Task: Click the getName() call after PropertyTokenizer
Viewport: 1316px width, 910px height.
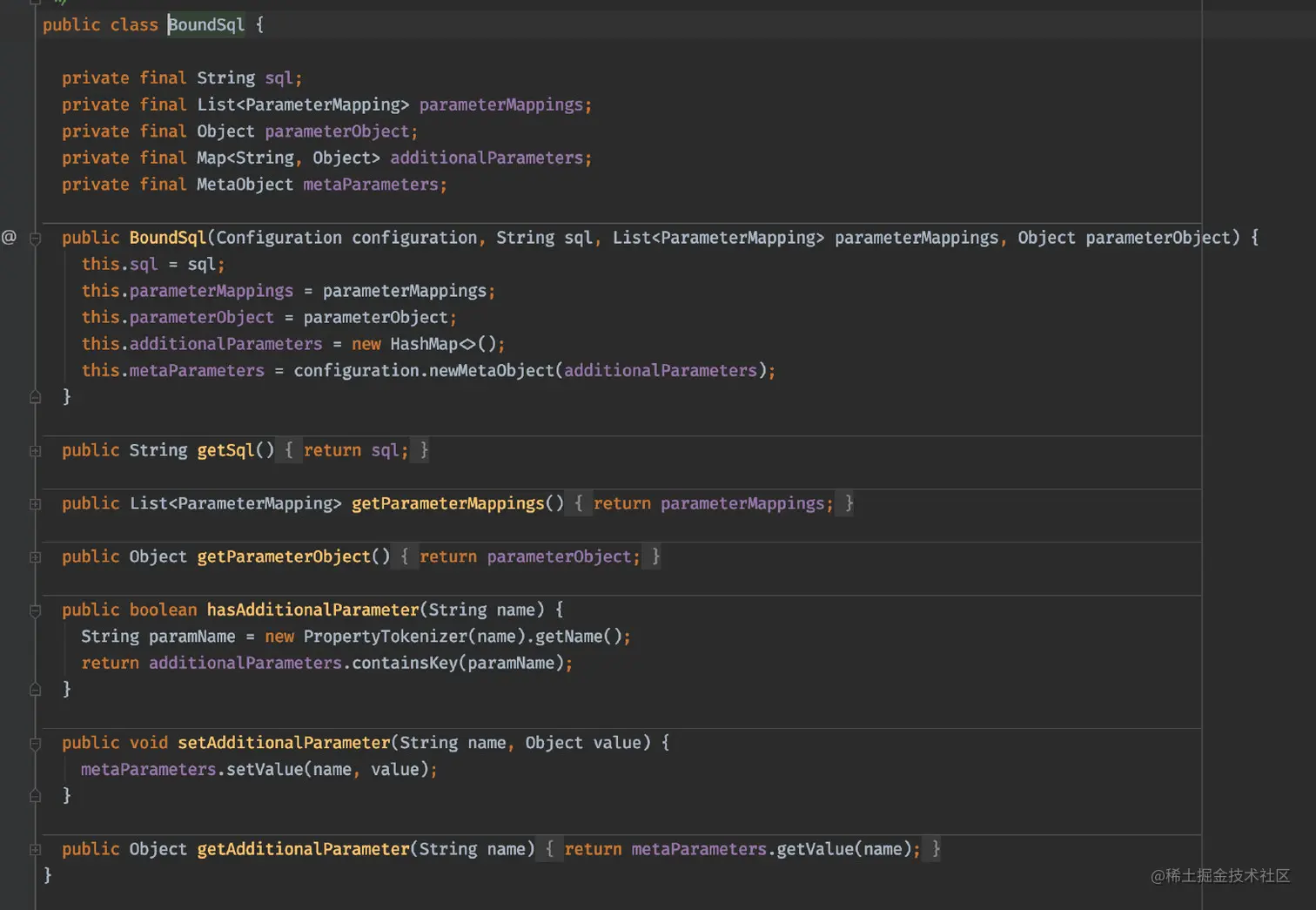Action: pyautogui.click(x=579, y=637)
